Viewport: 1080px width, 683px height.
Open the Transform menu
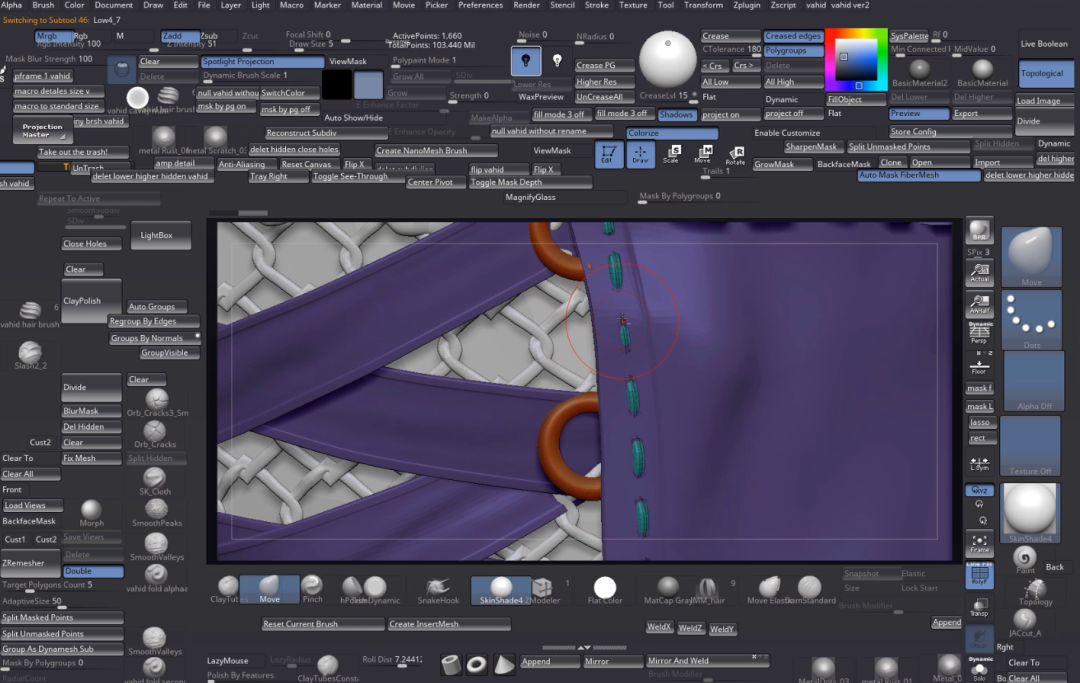point(703,5)
